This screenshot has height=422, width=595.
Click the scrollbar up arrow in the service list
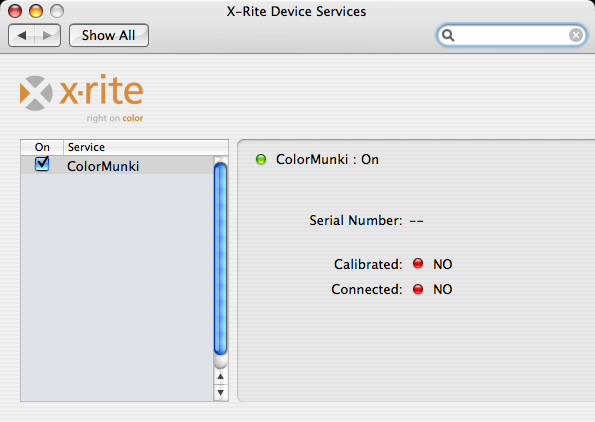[220, 376]
